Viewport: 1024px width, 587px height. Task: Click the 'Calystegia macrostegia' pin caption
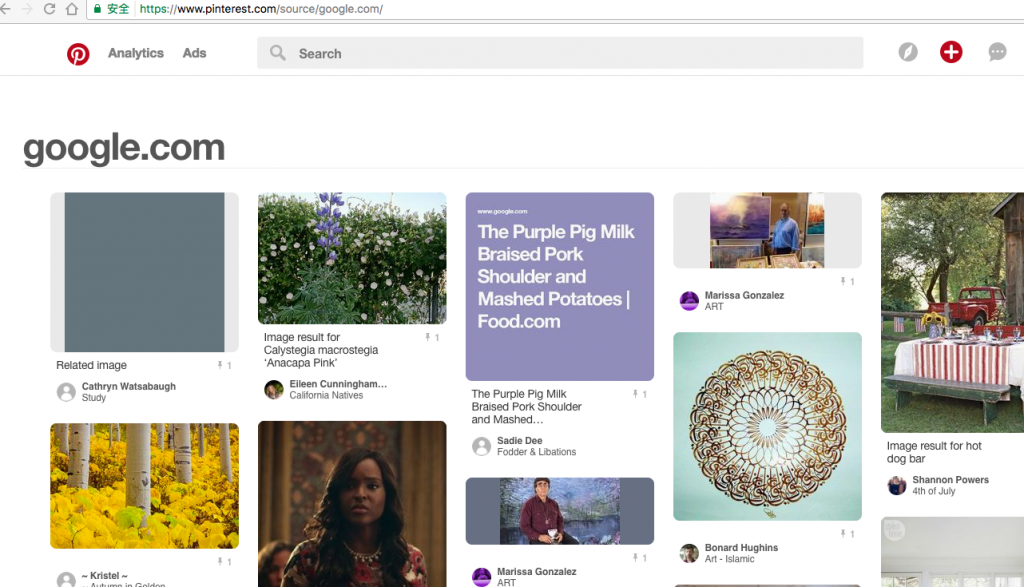[321, 350]
